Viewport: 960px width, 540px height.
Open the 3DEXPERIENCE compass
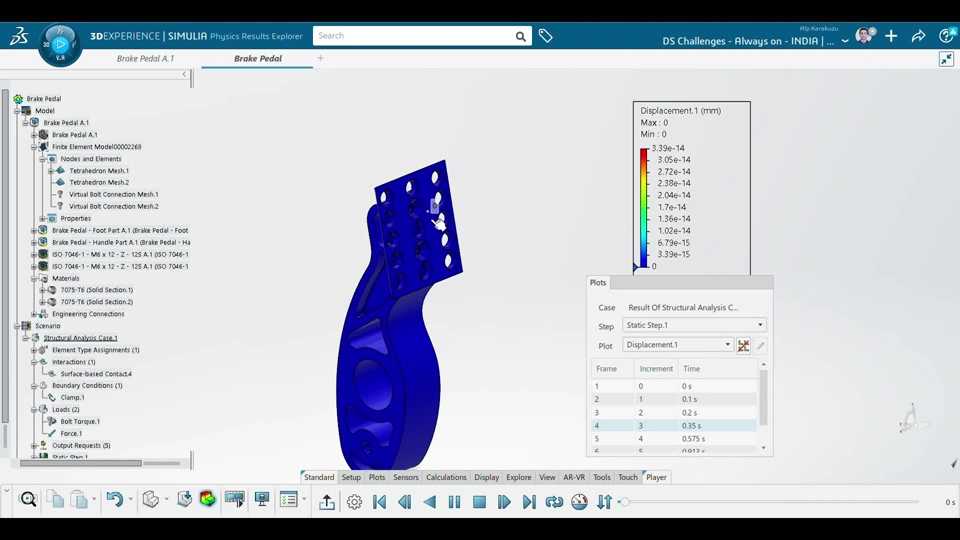pos(60,45)
